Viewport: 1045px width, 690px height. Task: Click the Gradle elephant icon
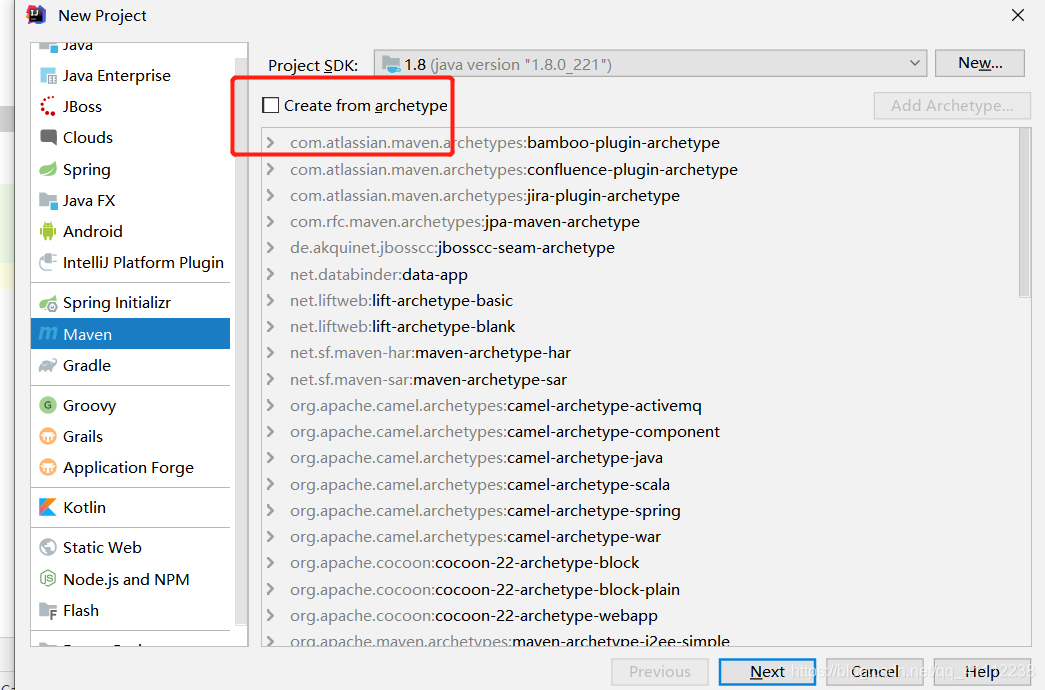[48, 365]
